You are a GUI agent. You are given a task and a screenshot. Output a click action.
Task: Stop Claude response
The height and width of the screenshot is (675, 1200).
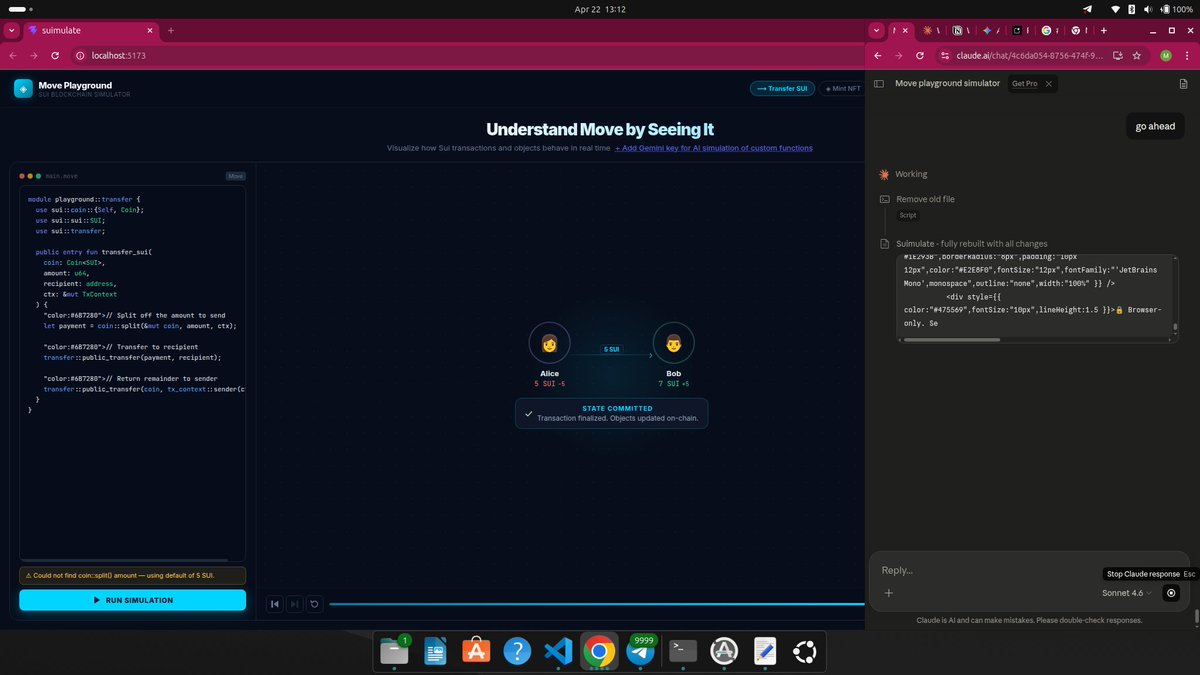coord(1171,593)
